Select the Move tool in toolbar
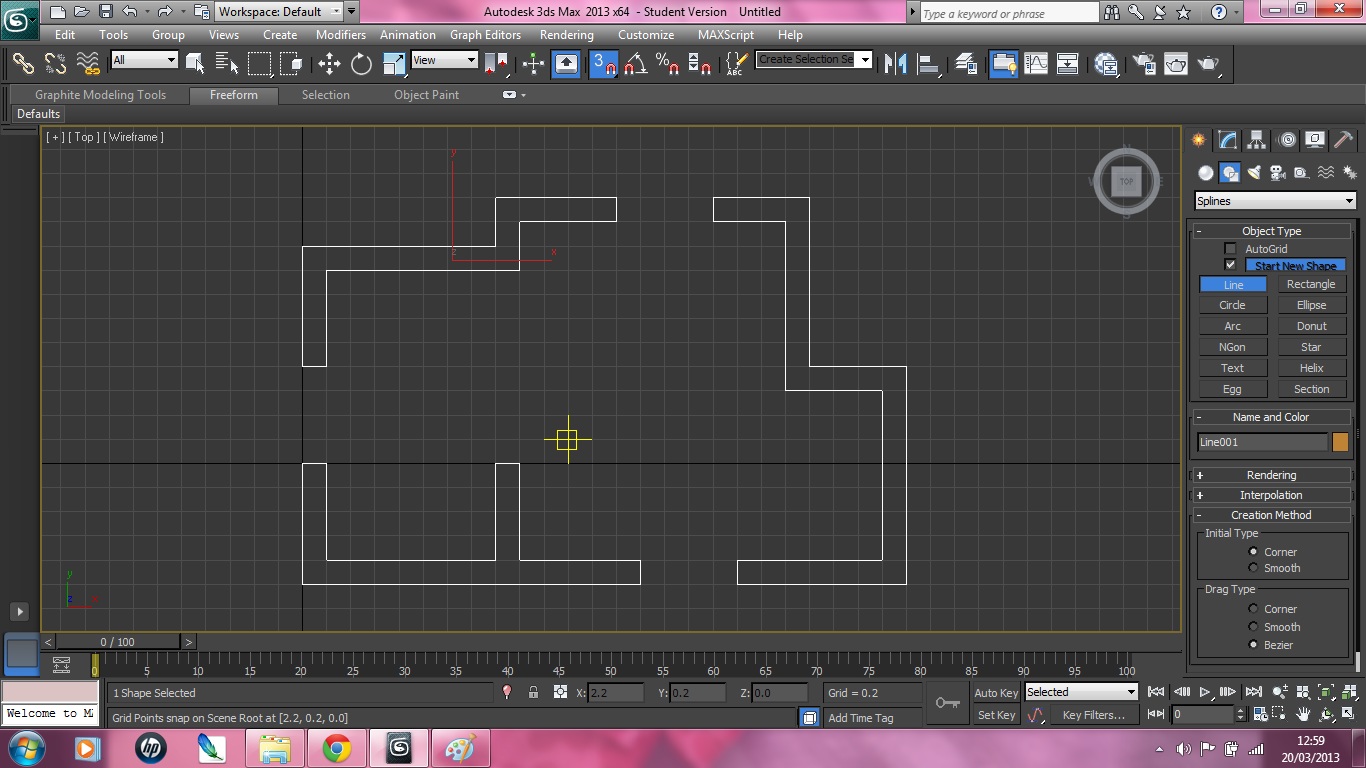Image resolution: width=1366 pixels, height=768 pixels. [329, 64]
